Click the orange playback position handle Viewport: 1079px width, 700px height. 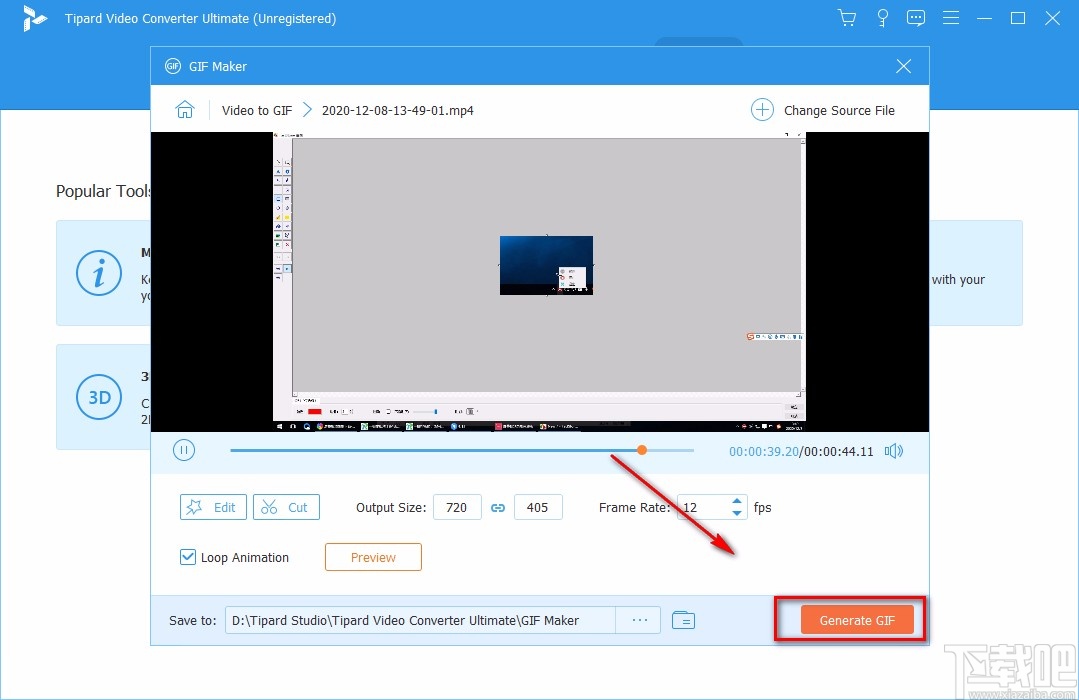[642, 450]
